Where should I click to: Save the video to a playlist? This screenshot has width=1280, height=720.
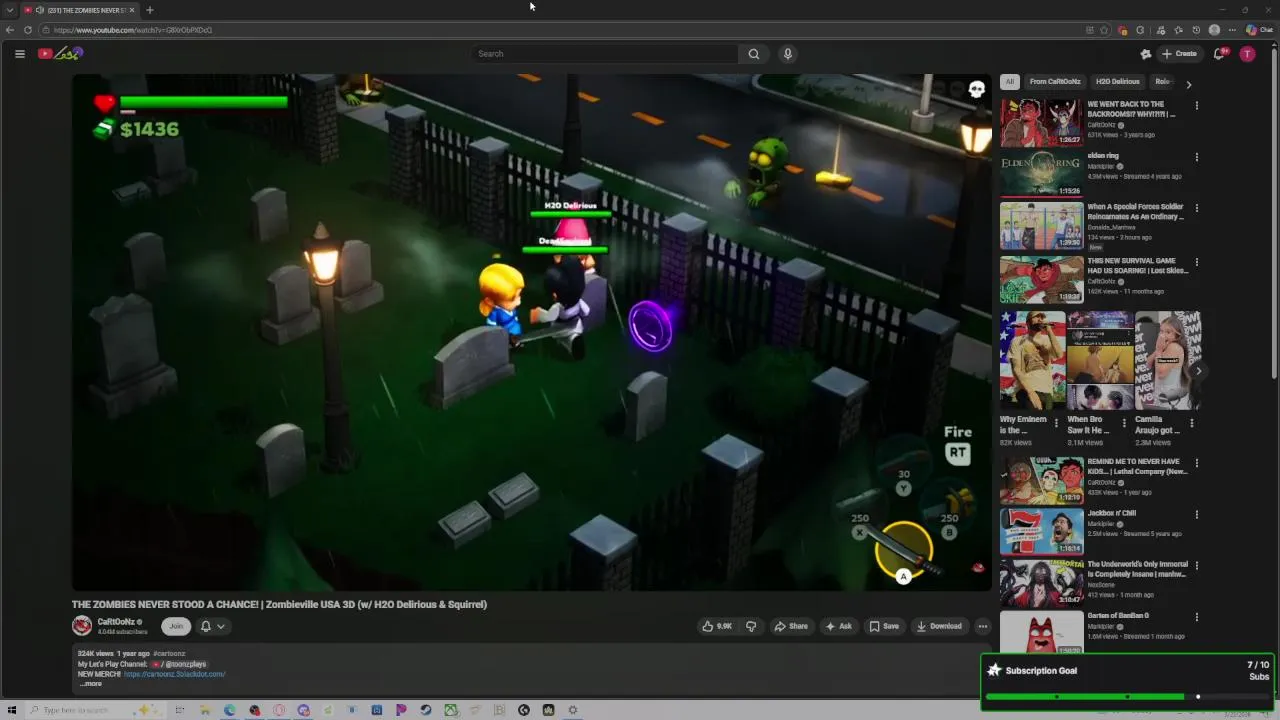coord(884,626)
